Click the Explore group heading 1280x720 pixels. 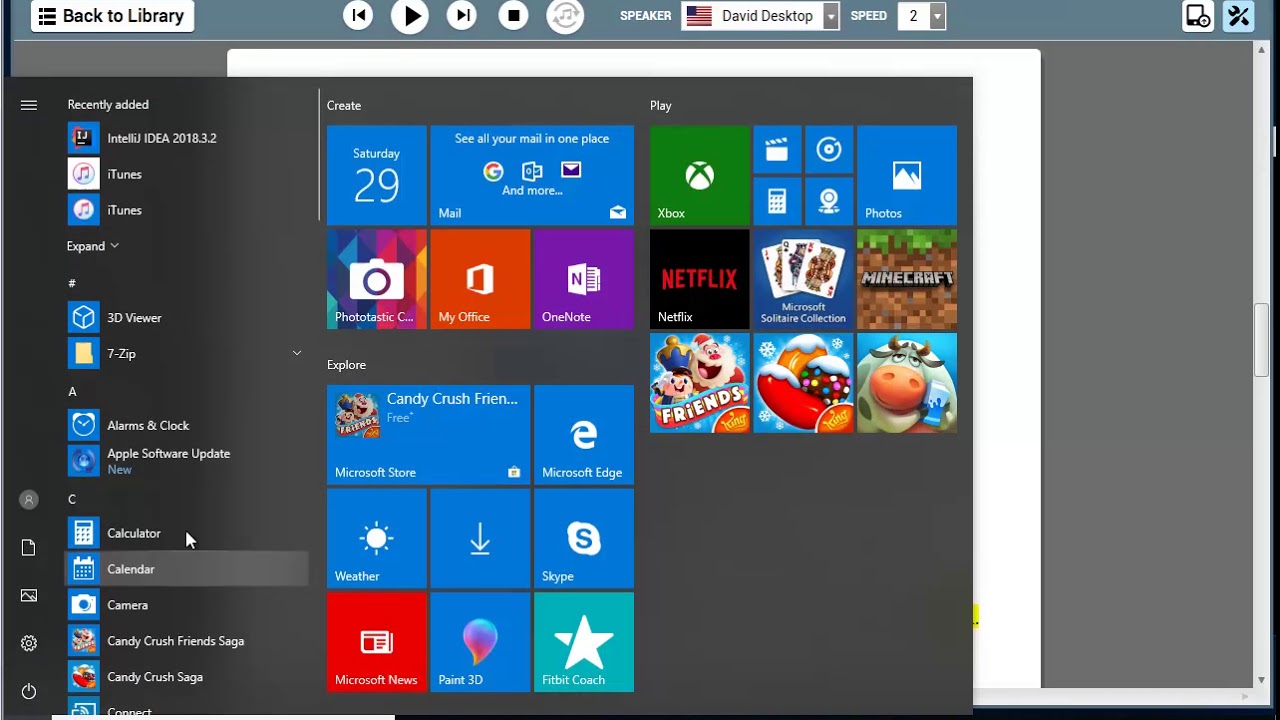(347, 365)
